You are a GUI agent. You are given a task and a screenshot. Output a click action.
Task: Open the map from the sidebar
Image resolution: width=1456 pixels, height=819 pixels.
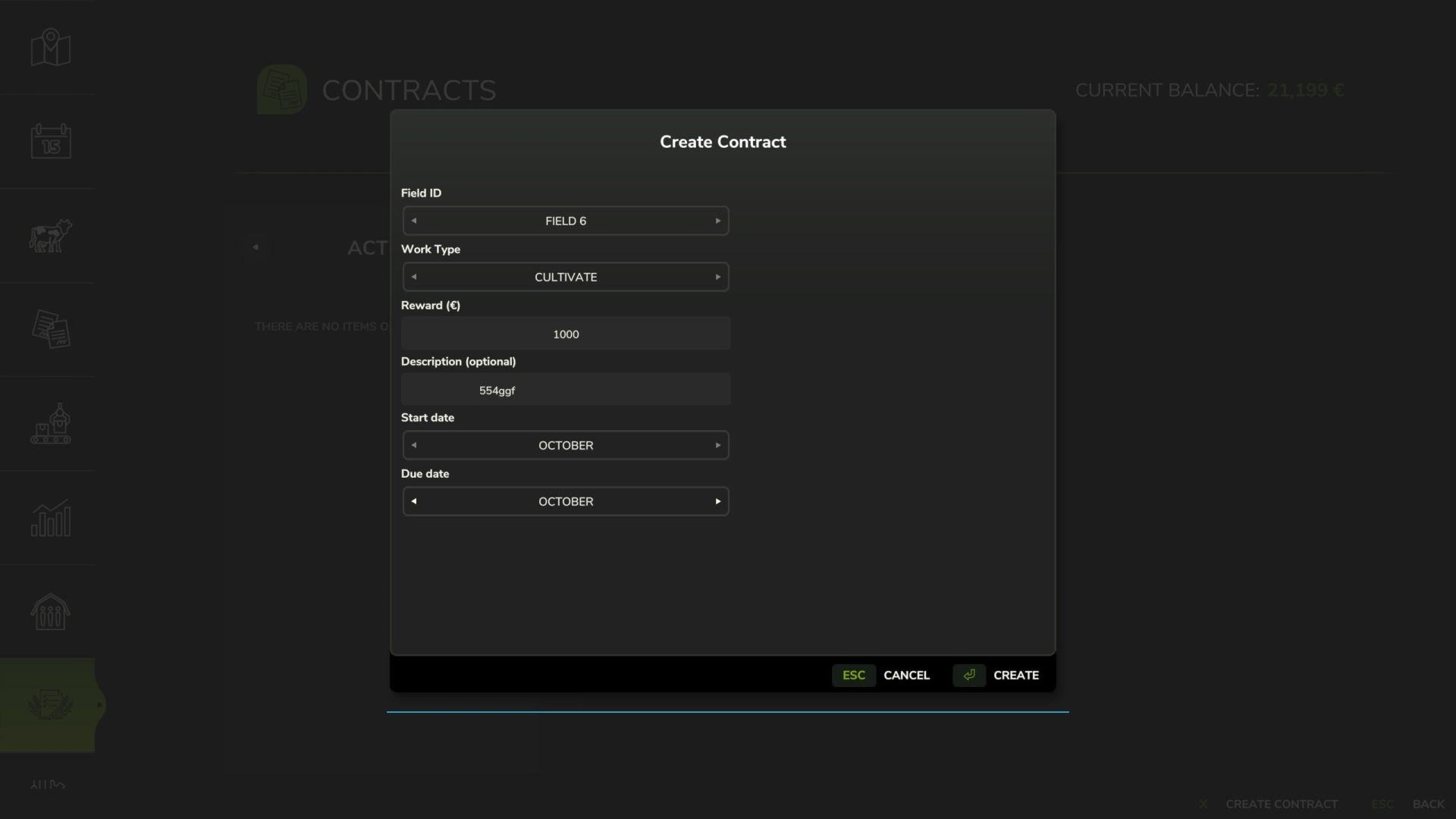pyautogui.click(x=49, y=47)
